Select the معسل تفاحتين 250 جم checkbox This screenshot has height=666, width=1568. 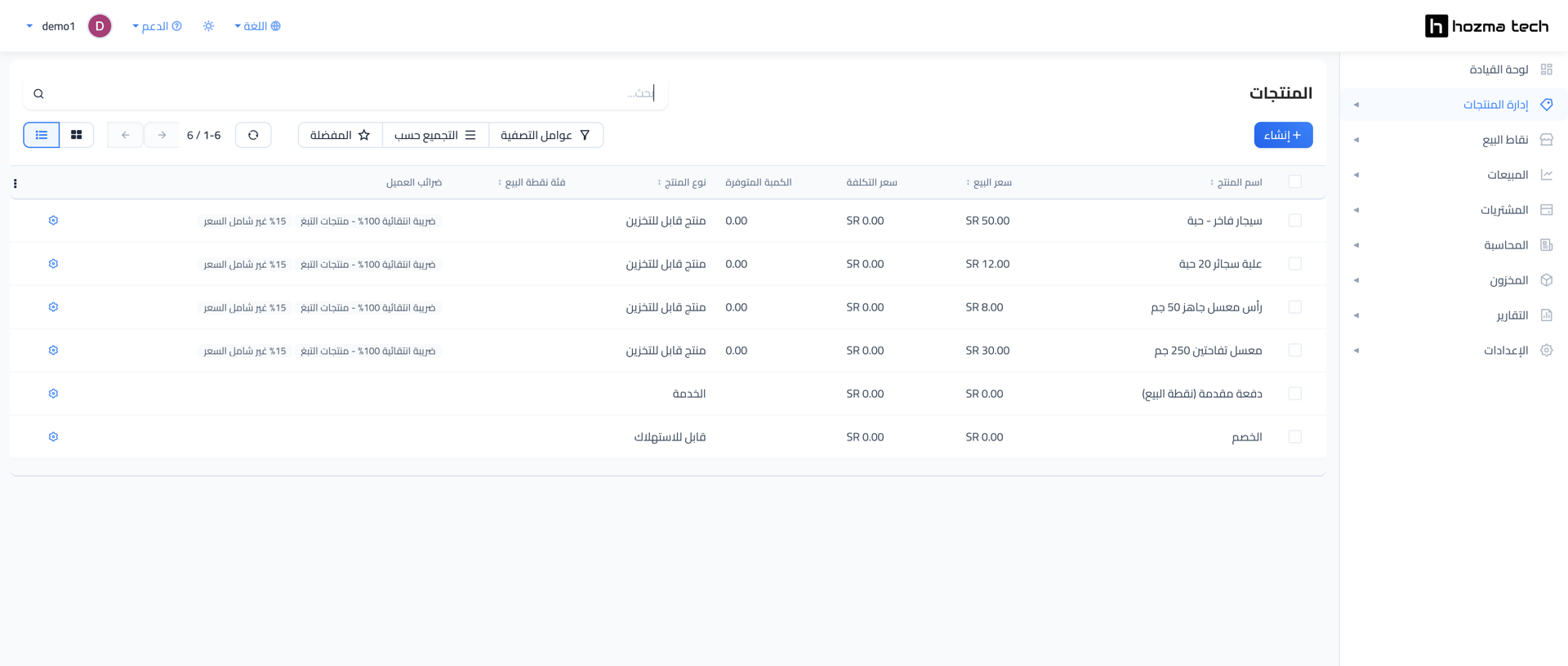[x=1295, y=351]
